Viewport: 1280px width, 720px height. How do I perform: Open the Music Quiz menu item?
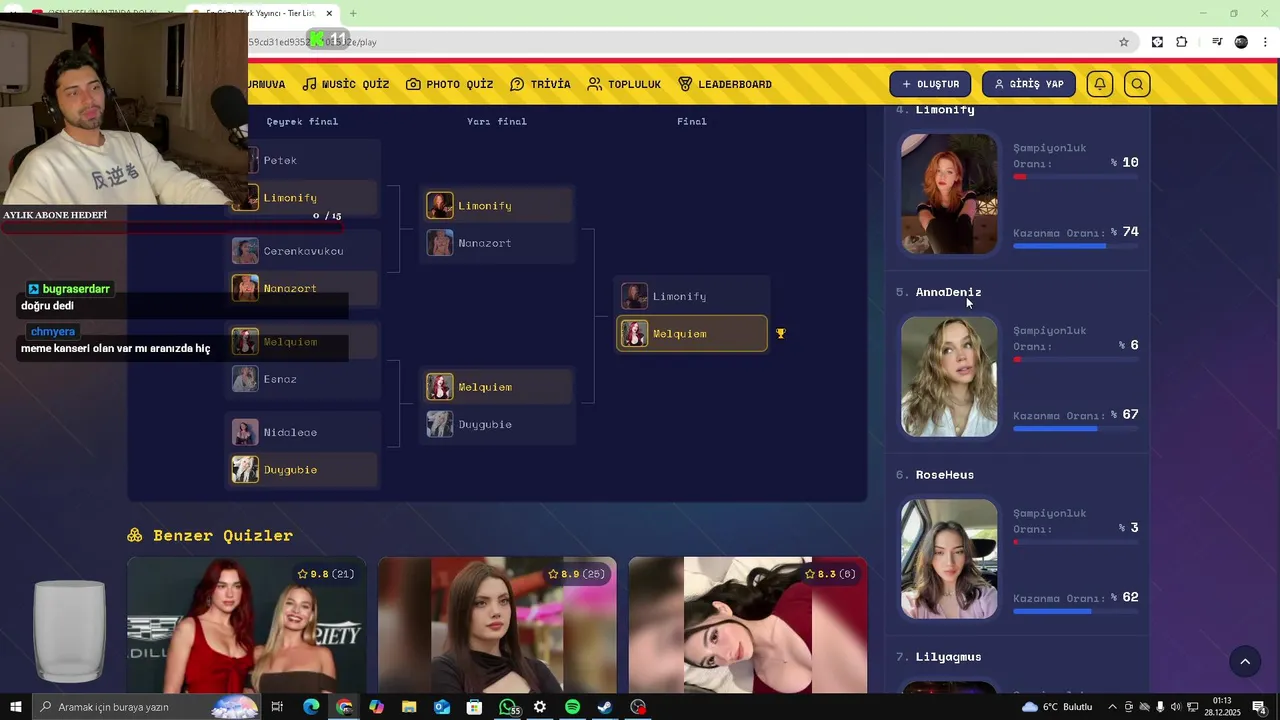(346, 84)
